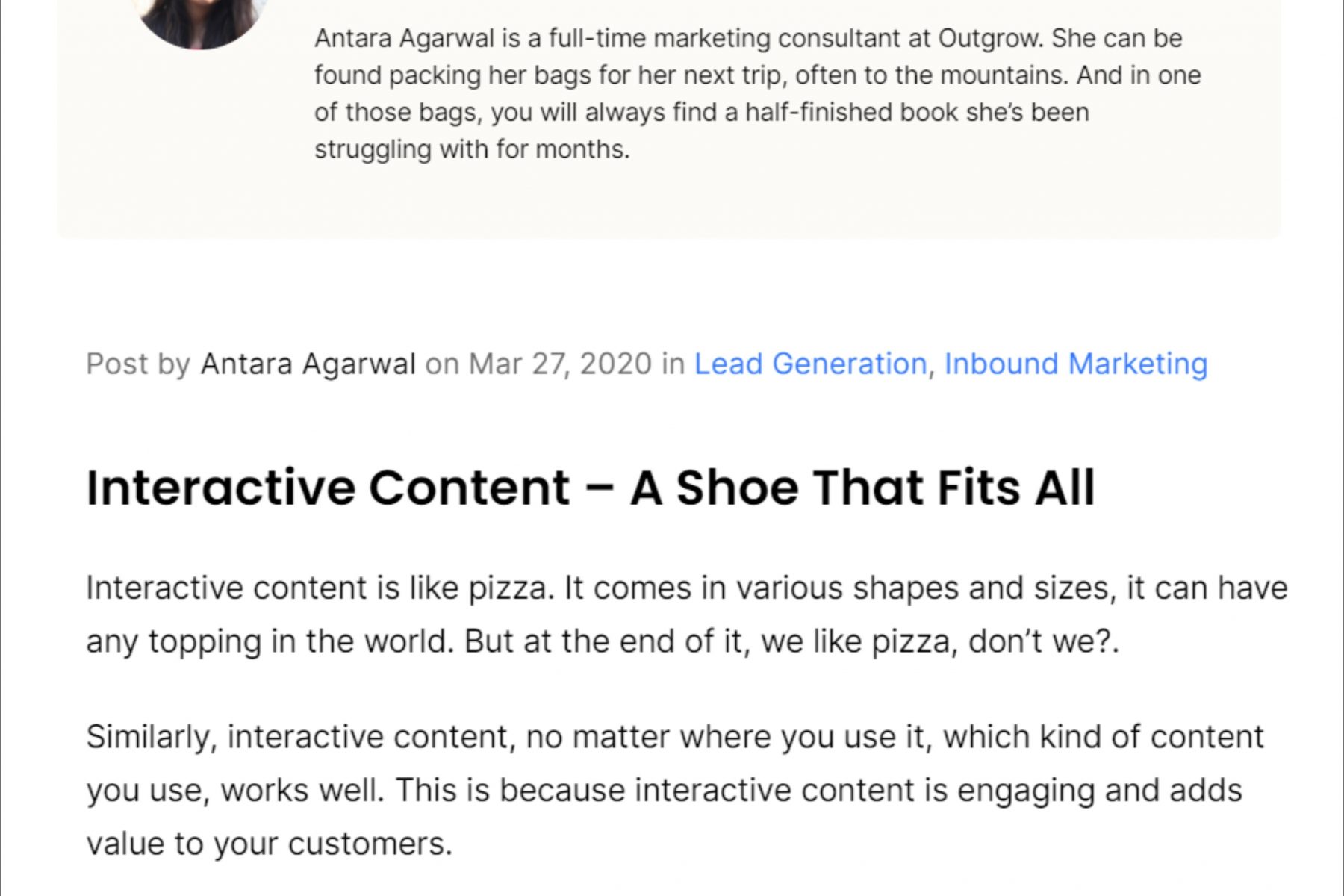Click the author's circular profile photo
Screen dimensions: 1344x896
tap(199, 19)
